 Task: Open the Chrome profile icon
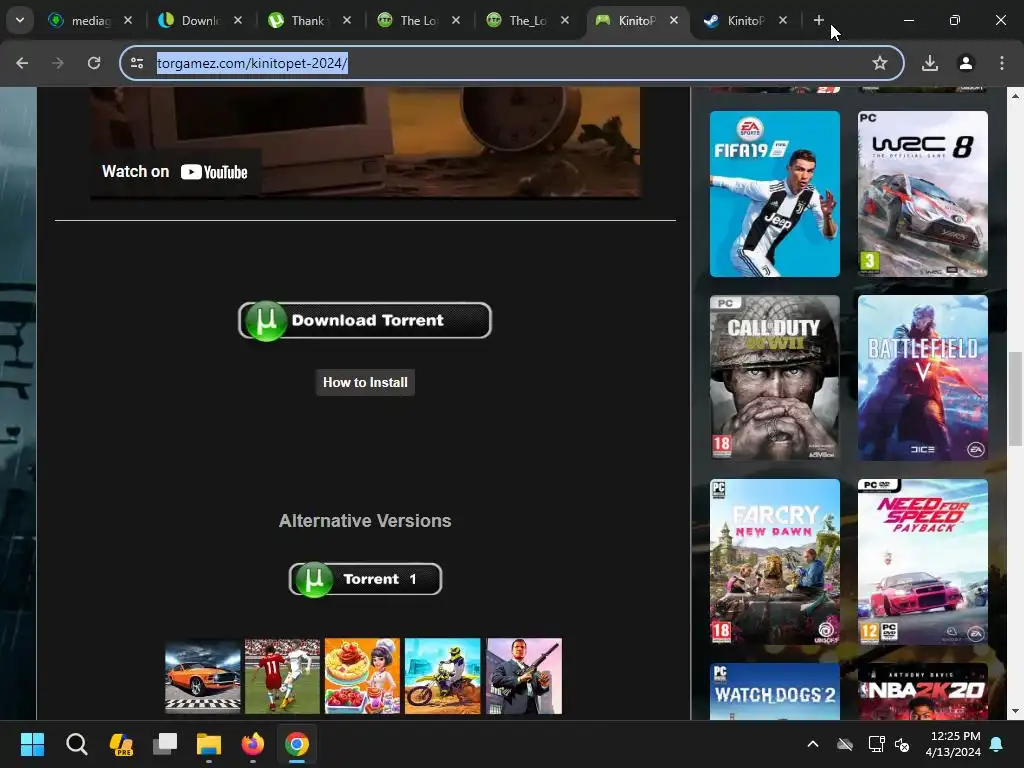coord(966,63)
